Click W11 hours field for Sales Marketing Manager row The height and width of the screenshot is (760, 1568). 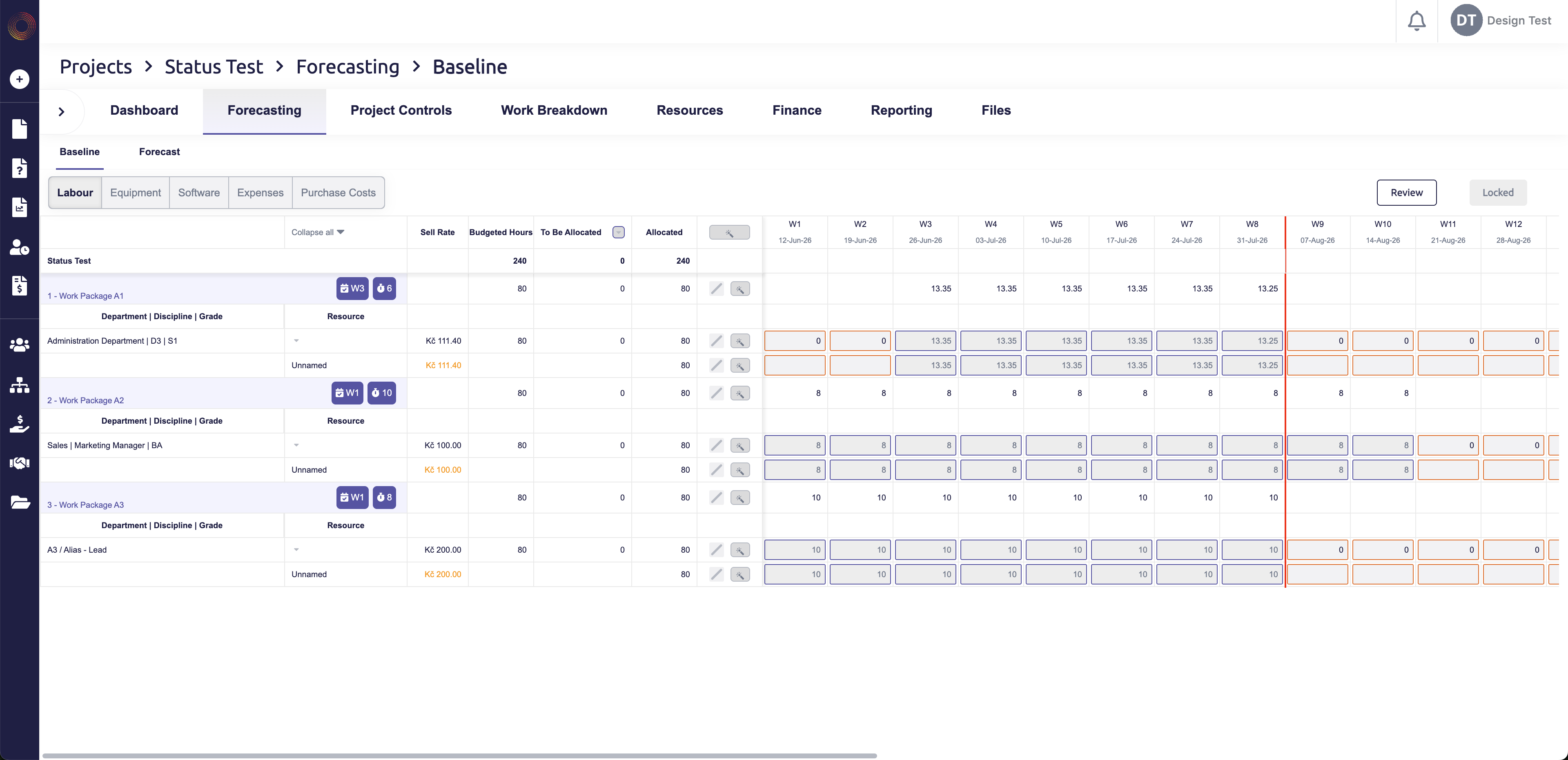click(1448, 446)
